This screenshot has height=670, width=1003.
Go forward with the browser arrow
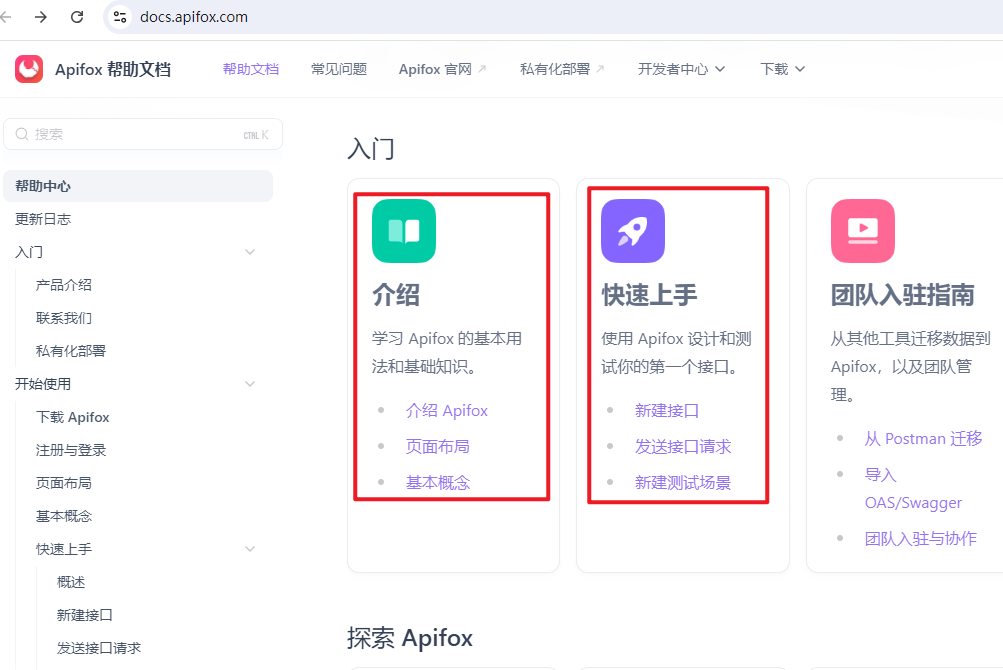point(40,17)
